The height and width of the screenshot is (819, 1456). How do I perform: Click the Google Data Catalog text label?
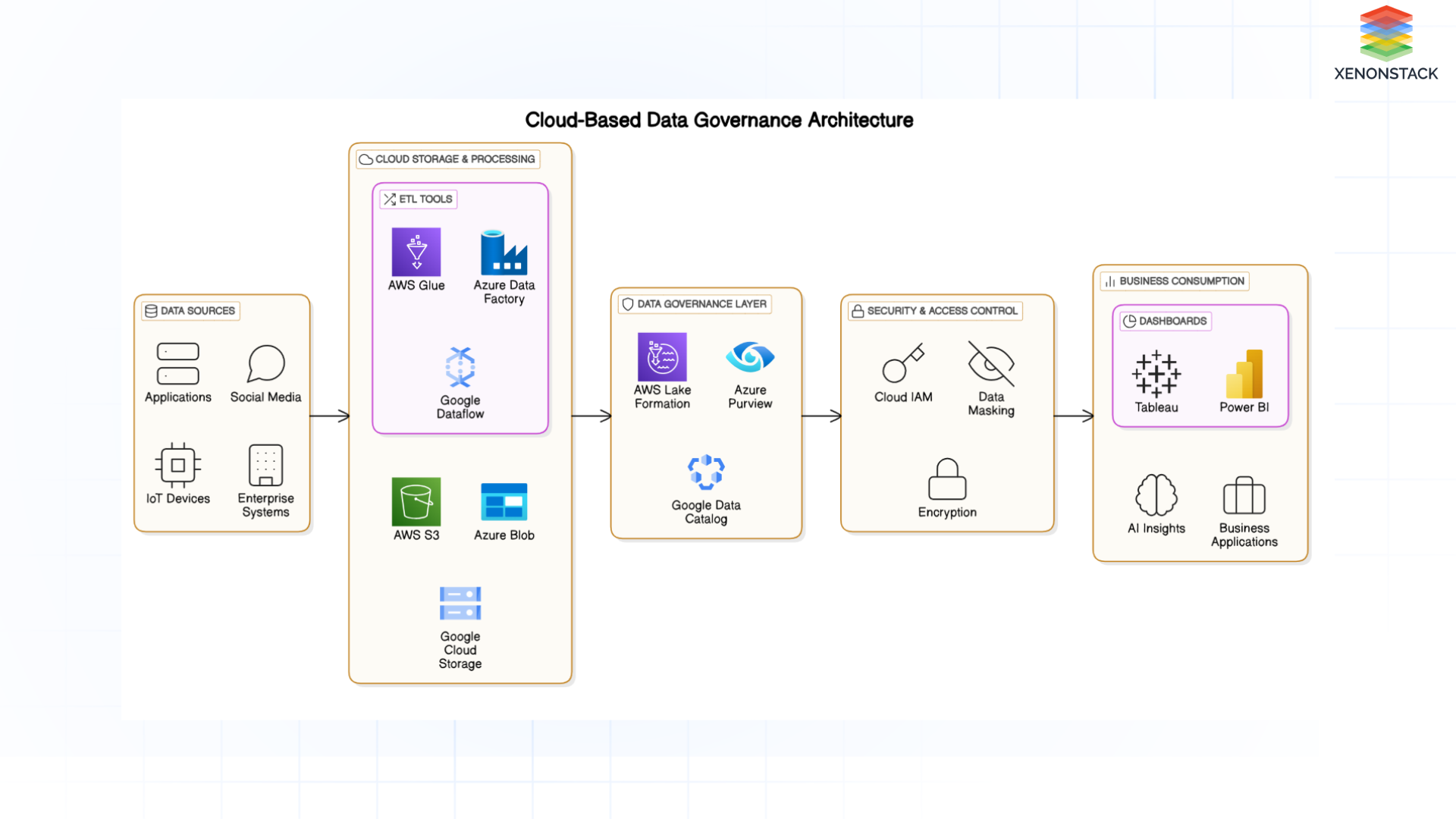click(706, 512)
